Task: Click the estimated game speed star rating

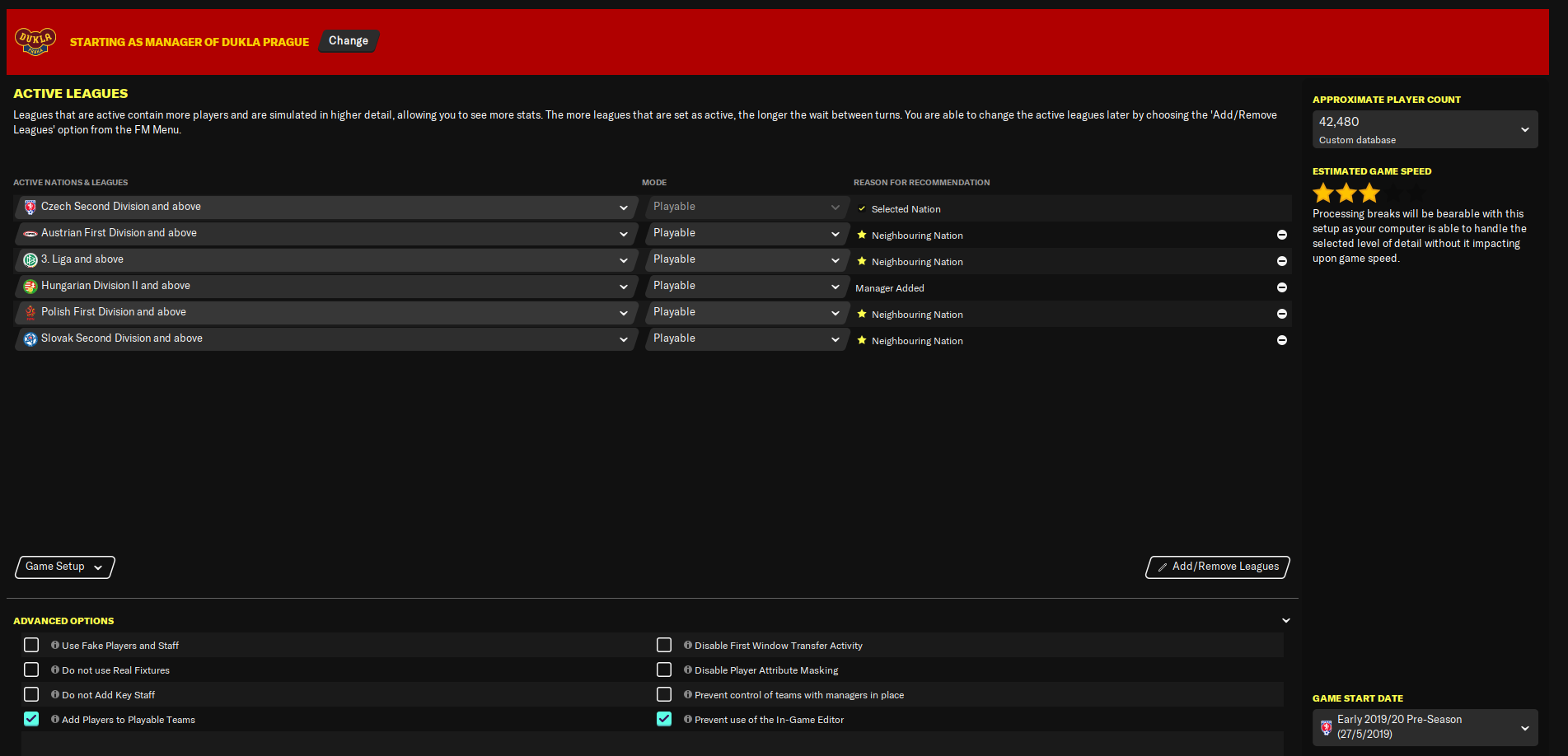Action: point(1369,194)
